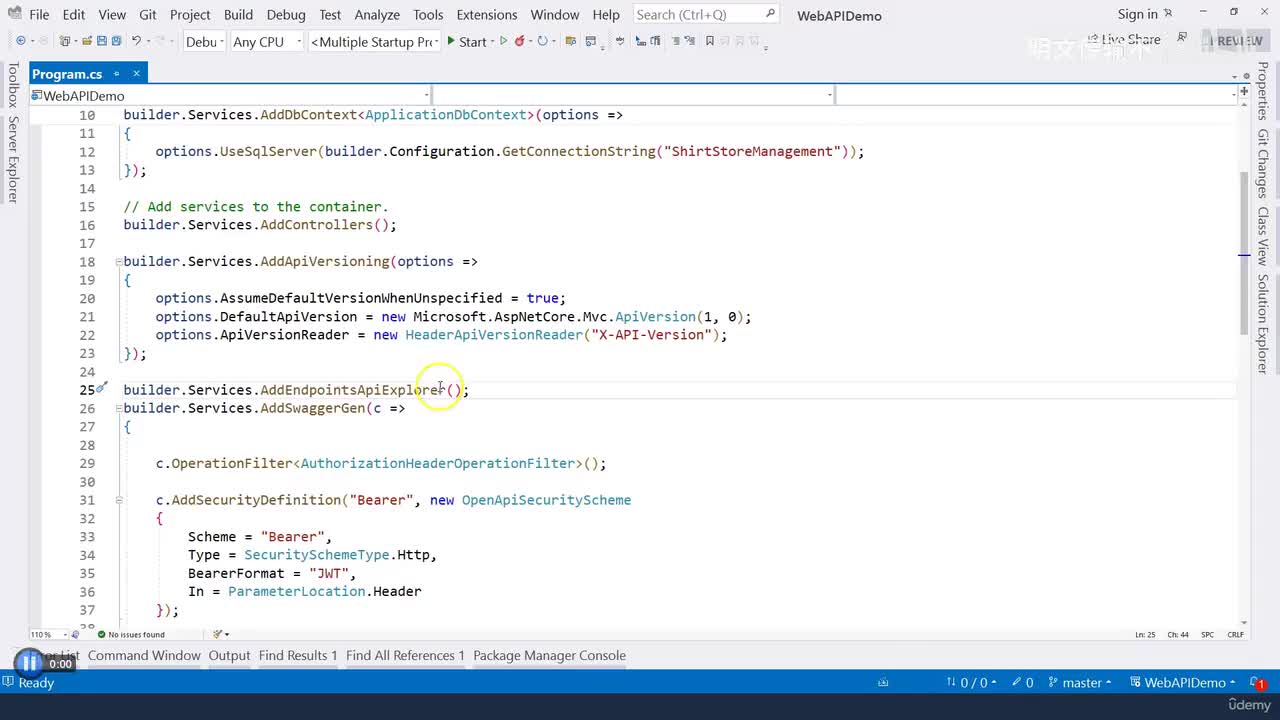The image size is (1280, 720).
Task: Click the Save All toolbar icon
Action: pos(116,41)
